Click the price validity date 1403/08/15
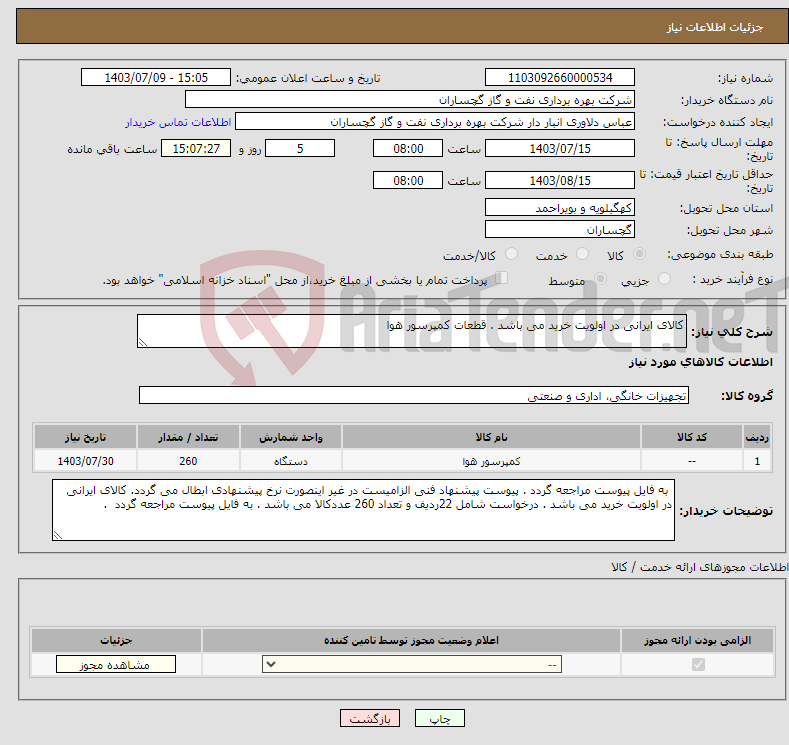 point(560,181)
